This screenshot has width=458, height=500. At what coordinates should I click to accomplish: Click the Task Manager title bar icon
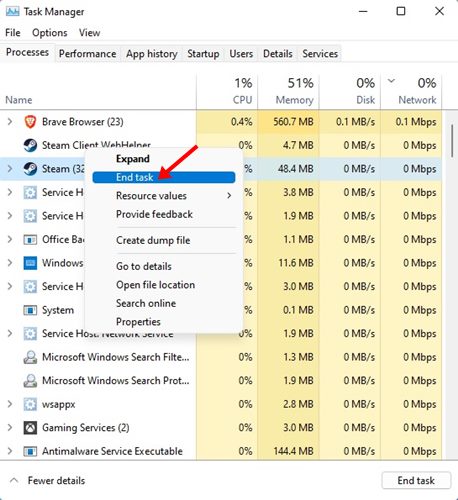pos(13,12)
